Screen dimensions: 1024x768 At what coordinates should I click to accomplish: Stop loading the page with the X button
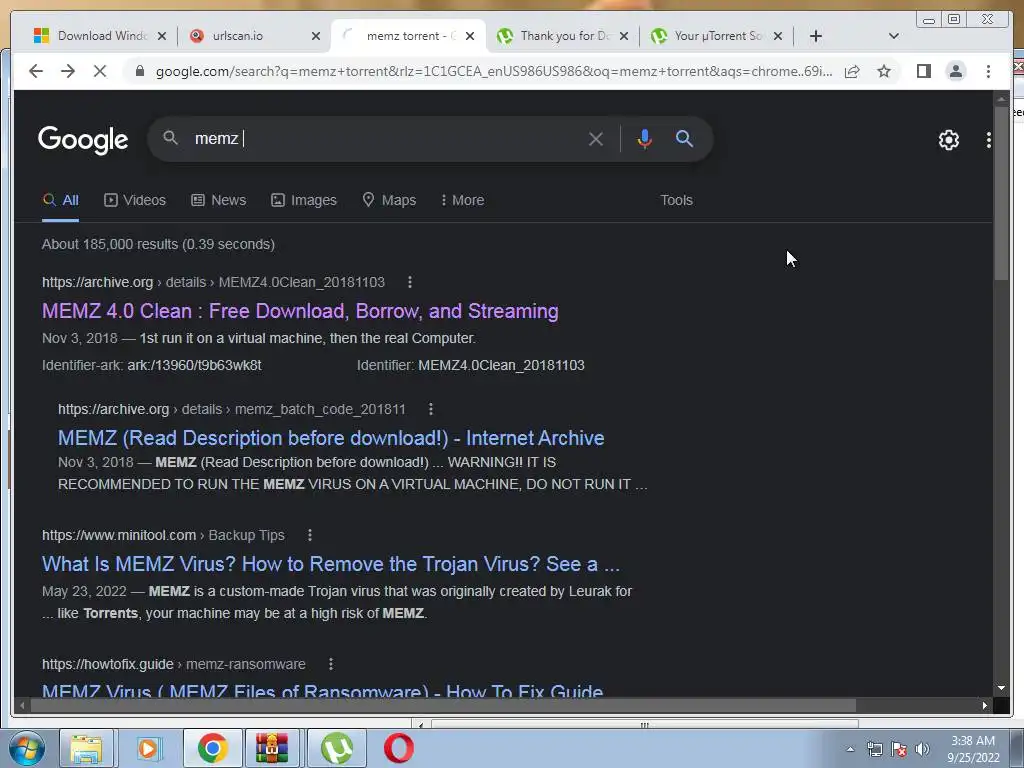point(100,71)
